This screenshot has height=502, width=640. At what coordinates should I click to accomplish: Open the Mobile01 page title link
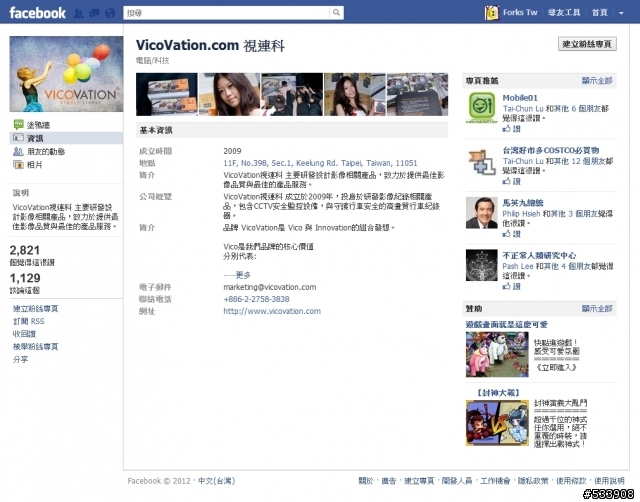pyautogui.click(x=520, y=98)
